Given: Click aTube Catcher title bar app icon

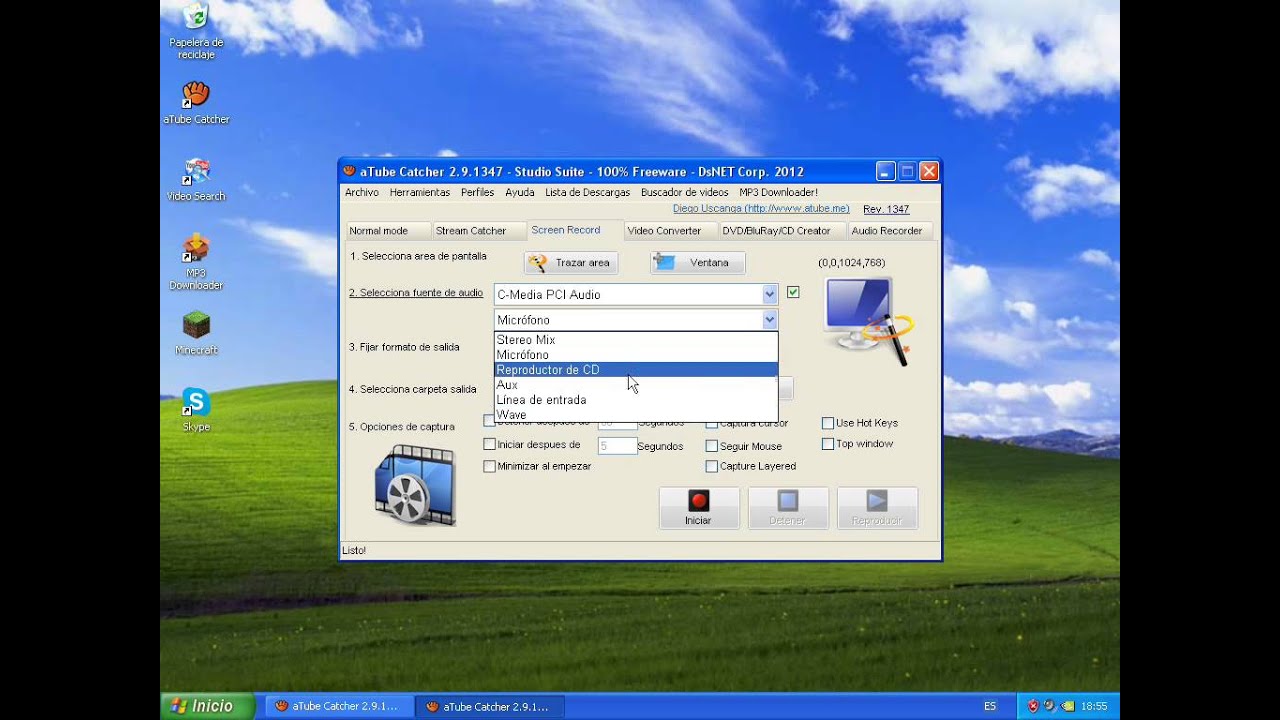Looking at the screenshot, I should pyautogui.click(x=349, y=171).
